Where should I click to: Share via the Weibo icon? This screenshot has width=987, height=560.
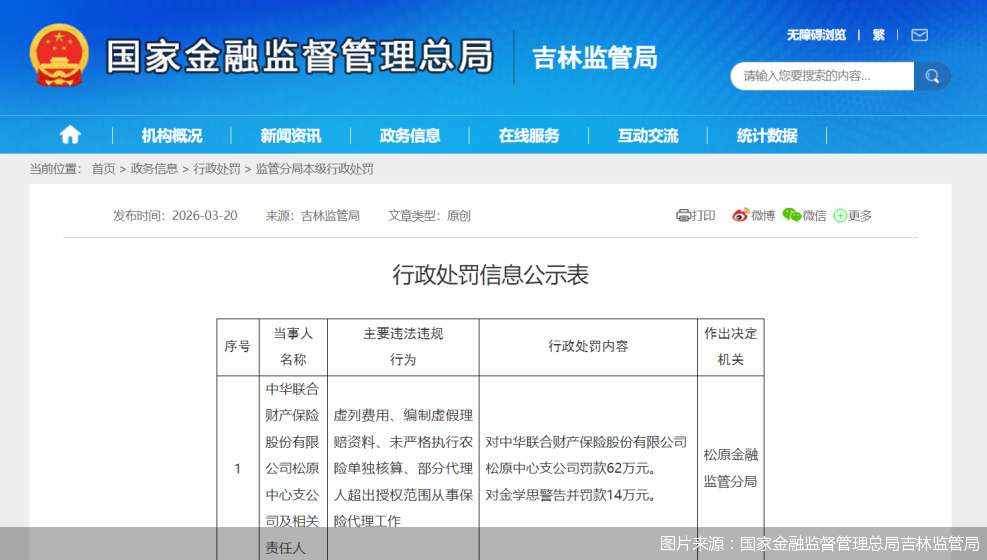(740, 215)
